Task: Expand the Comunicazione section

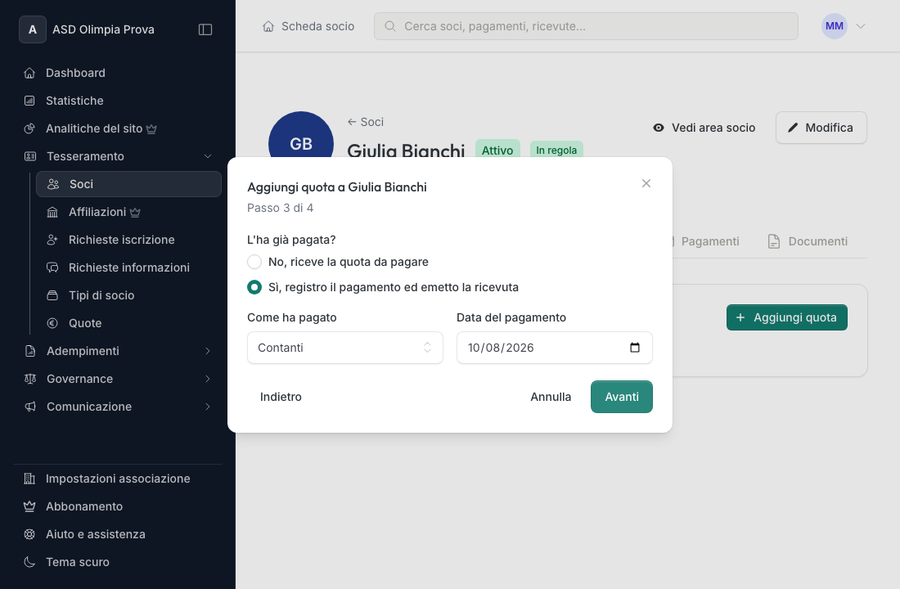Action: click(x=118, y=406)
